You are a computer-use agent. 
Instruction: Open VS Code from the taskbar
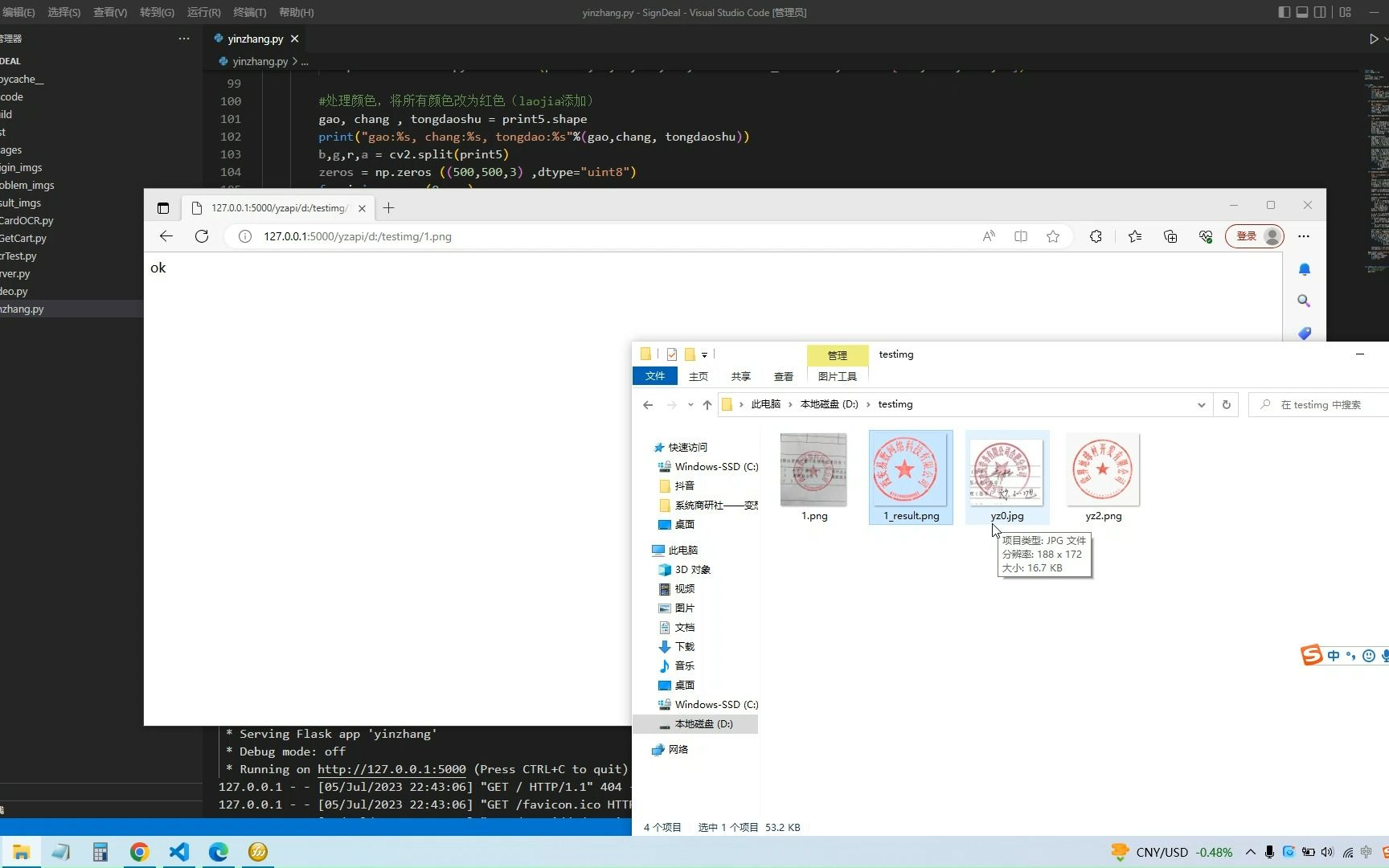click(x=178, y=852)
